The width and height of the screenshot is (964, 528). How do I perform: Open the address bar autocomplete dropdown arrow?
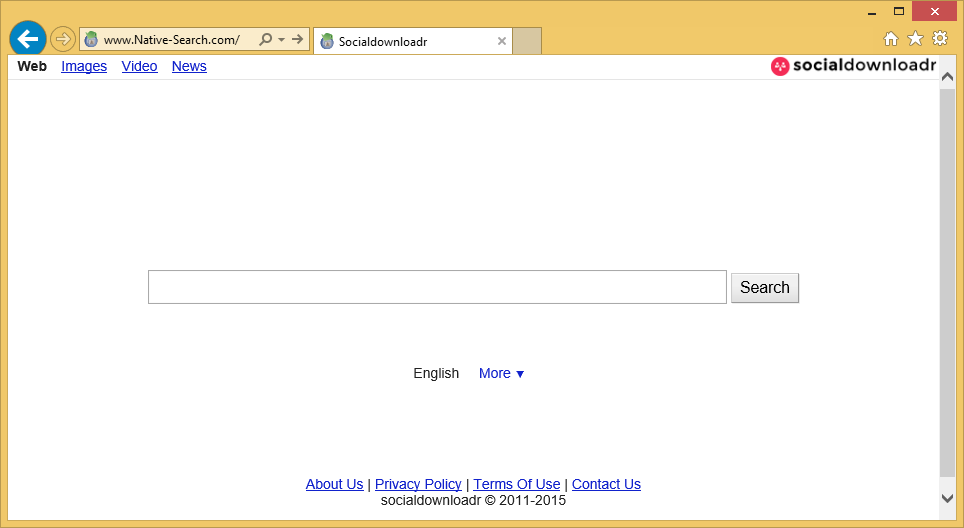[282, 39]
